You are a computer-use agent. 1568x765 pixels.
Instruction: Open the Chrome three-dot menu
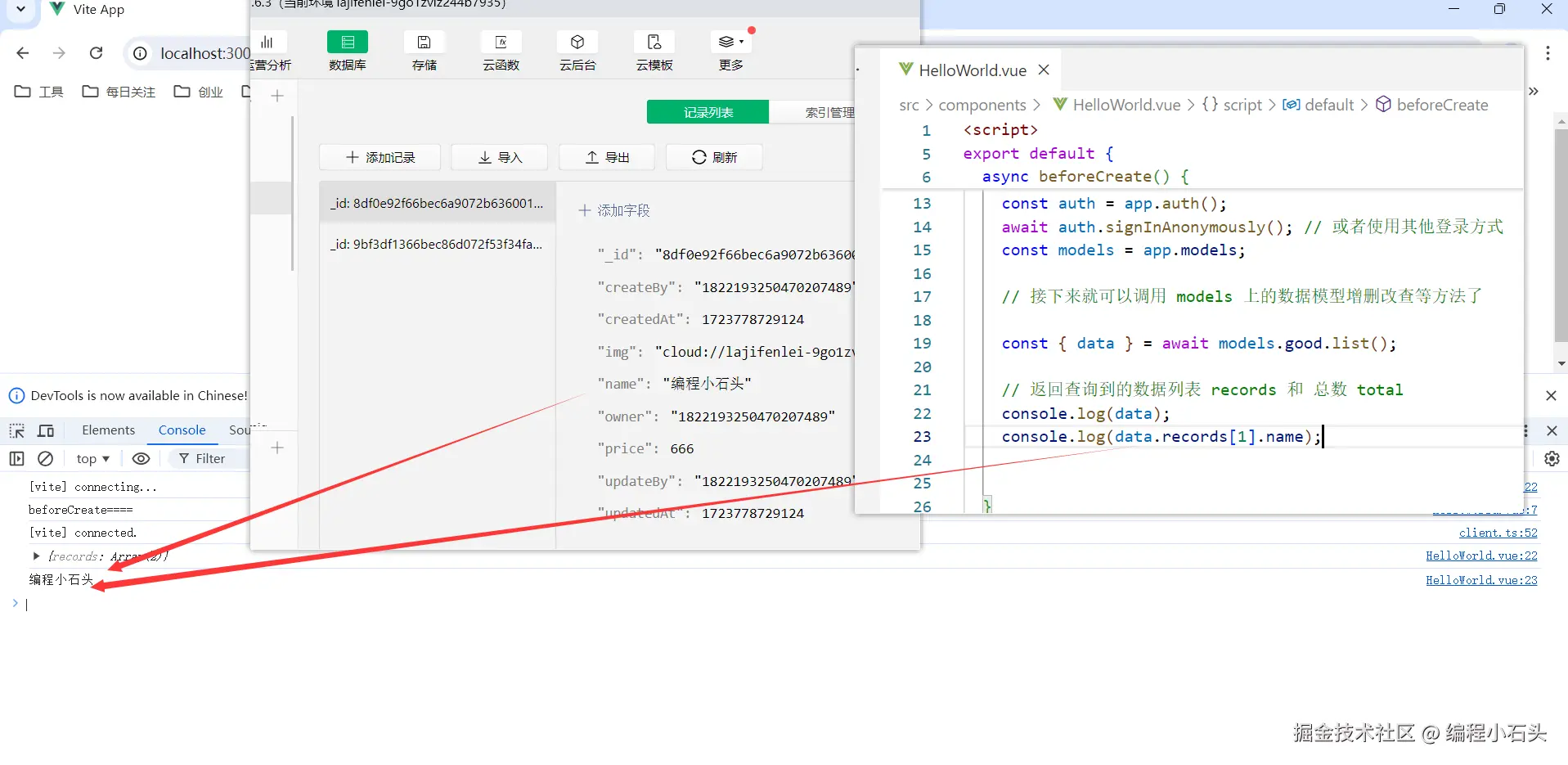coord(1548,53)
